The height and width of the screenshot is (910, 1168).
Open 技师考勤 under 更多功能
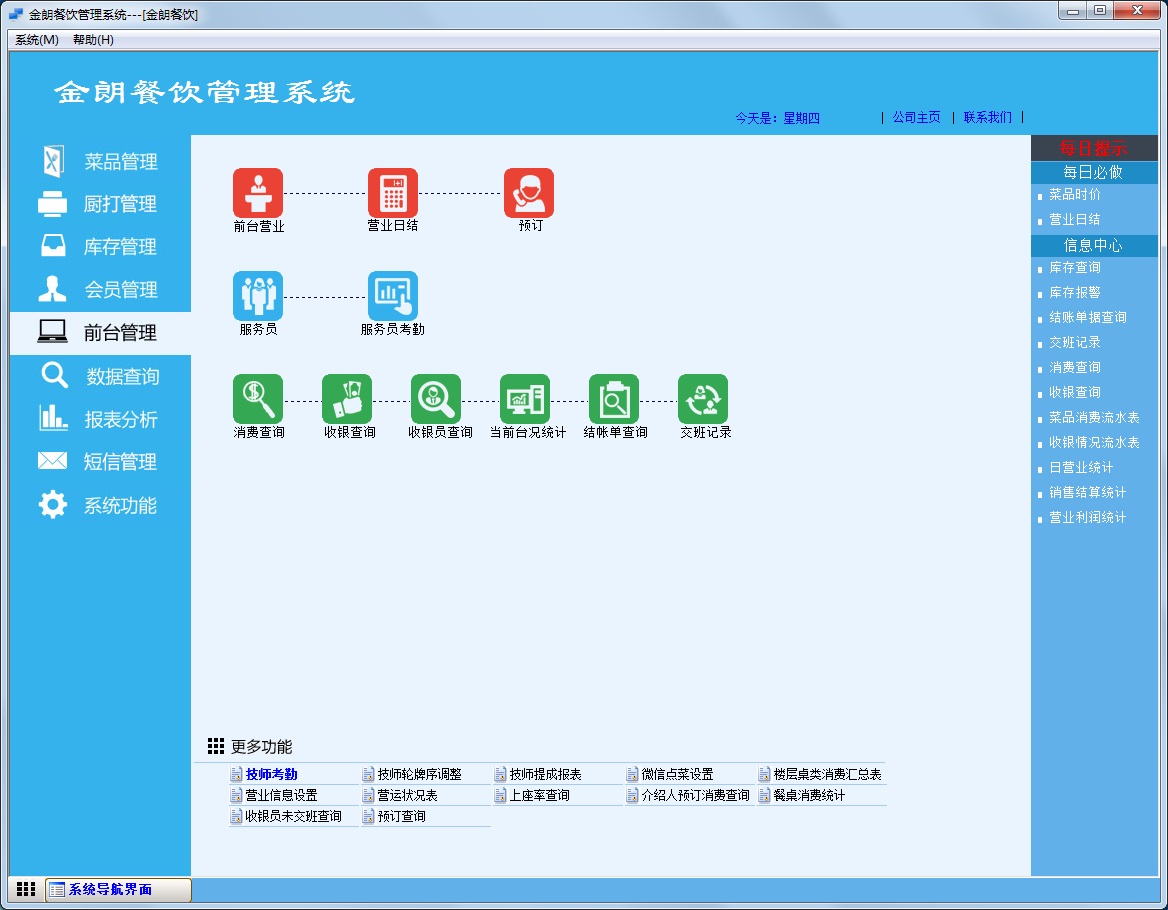tap(271, 774)
